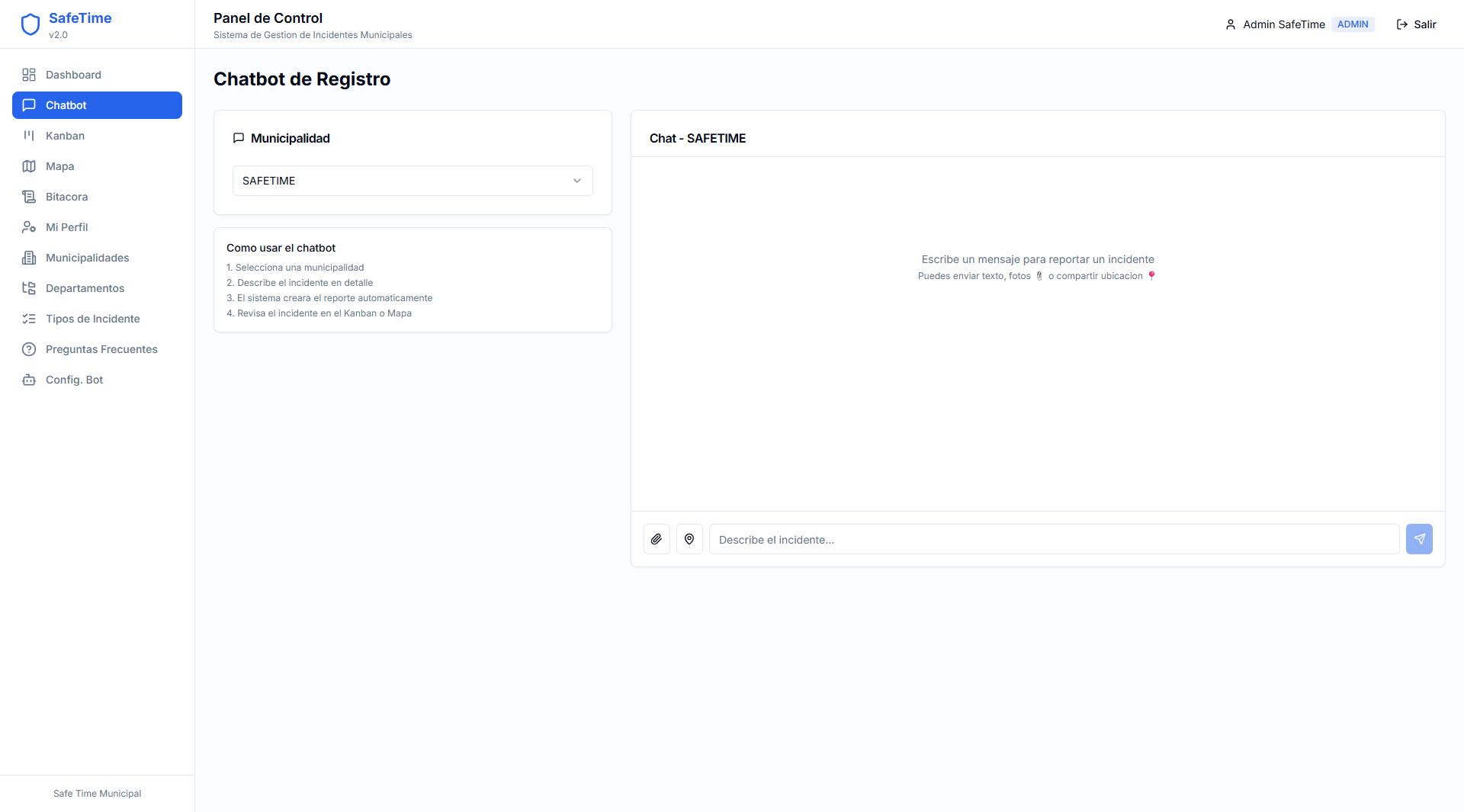Open the Mapa page
The width and height of the screenshot is (1464, 812).
[97, 166]
